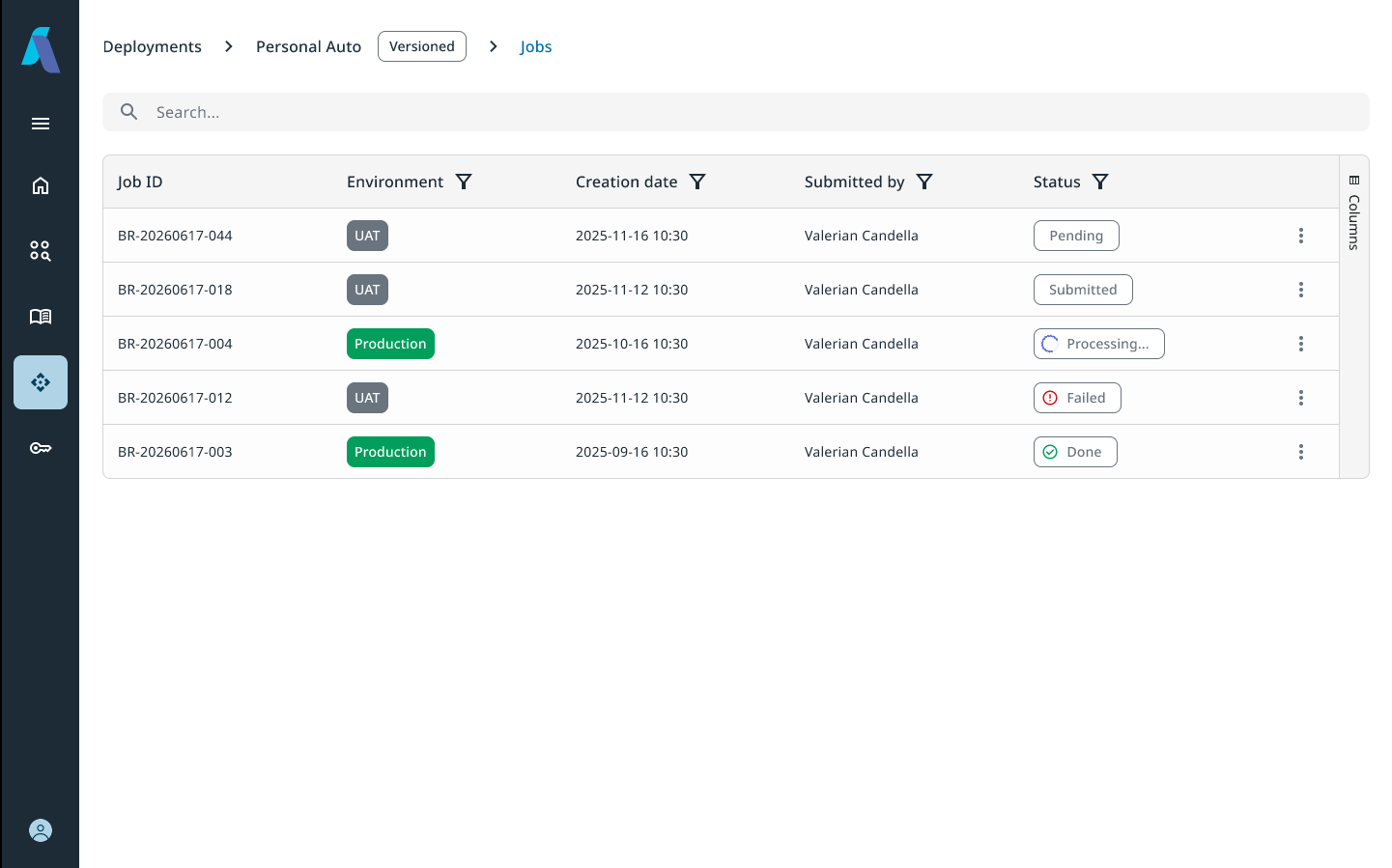This screenshot has width=1392, height=868.
Task: Click the date 2025-11-16 10:30
Action: tap(632, 236)
